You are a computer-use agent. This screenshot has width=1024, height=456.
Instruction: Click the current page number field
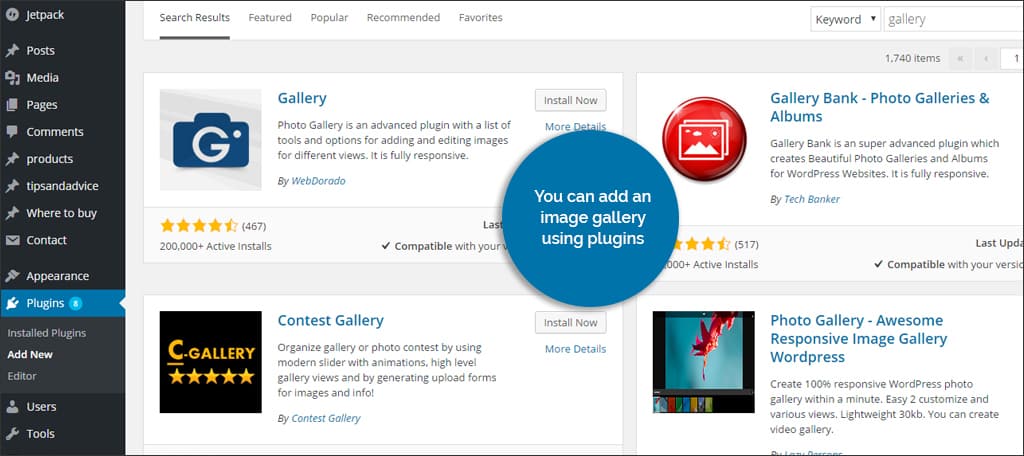click(1012, 59)
